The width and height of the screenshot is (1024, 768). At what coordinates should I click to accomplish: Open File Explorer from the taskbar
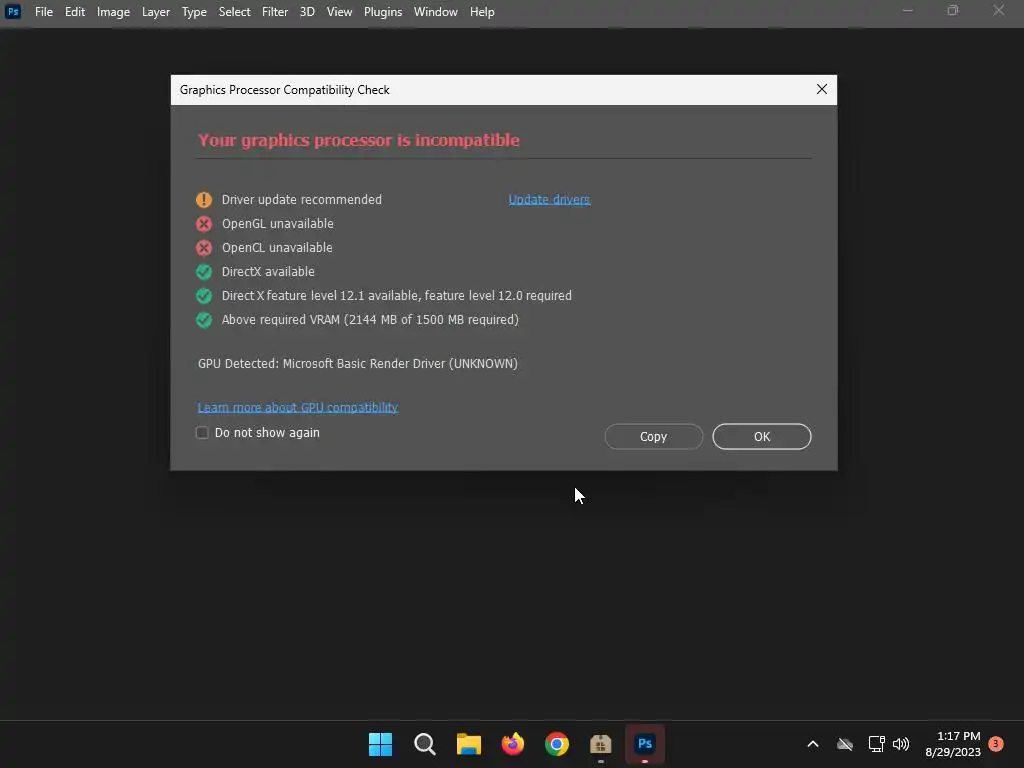click(469, 744)
